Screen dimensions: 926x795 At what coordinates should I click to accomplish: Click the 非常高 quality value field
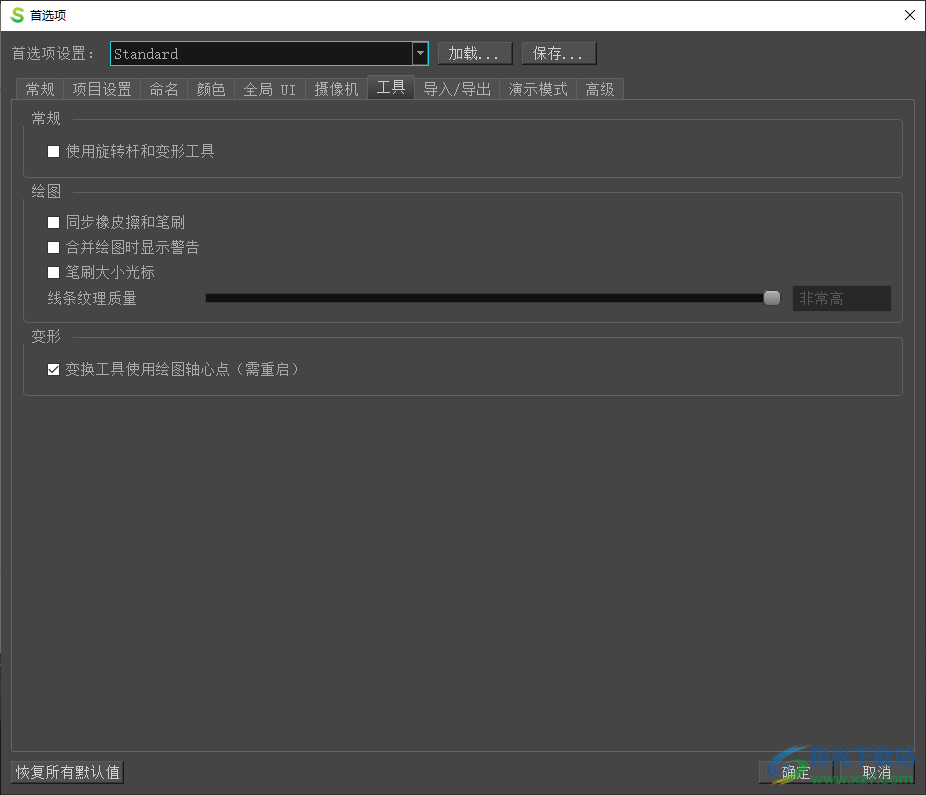click(x=842, y=298)
